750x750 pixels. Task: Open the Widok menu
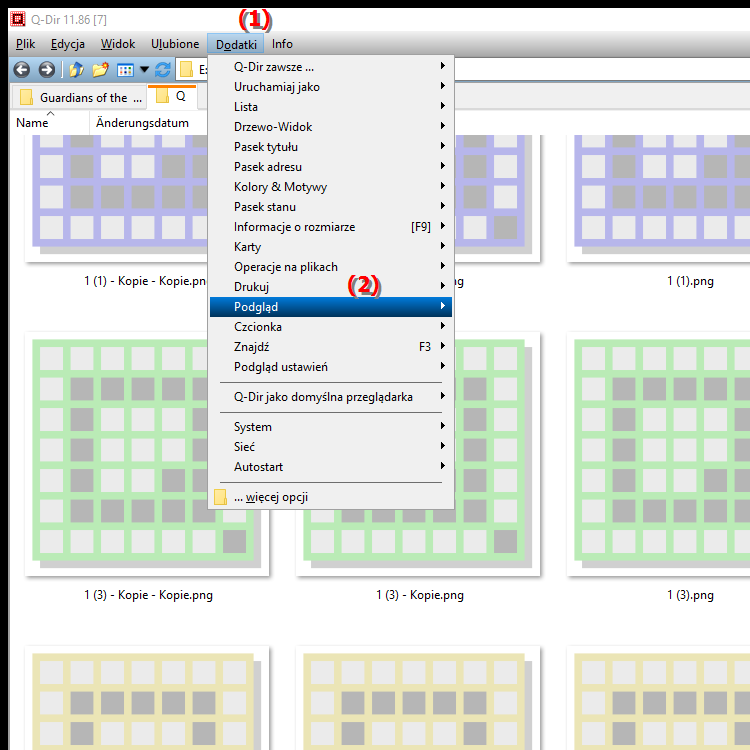[x=118, y=44]
